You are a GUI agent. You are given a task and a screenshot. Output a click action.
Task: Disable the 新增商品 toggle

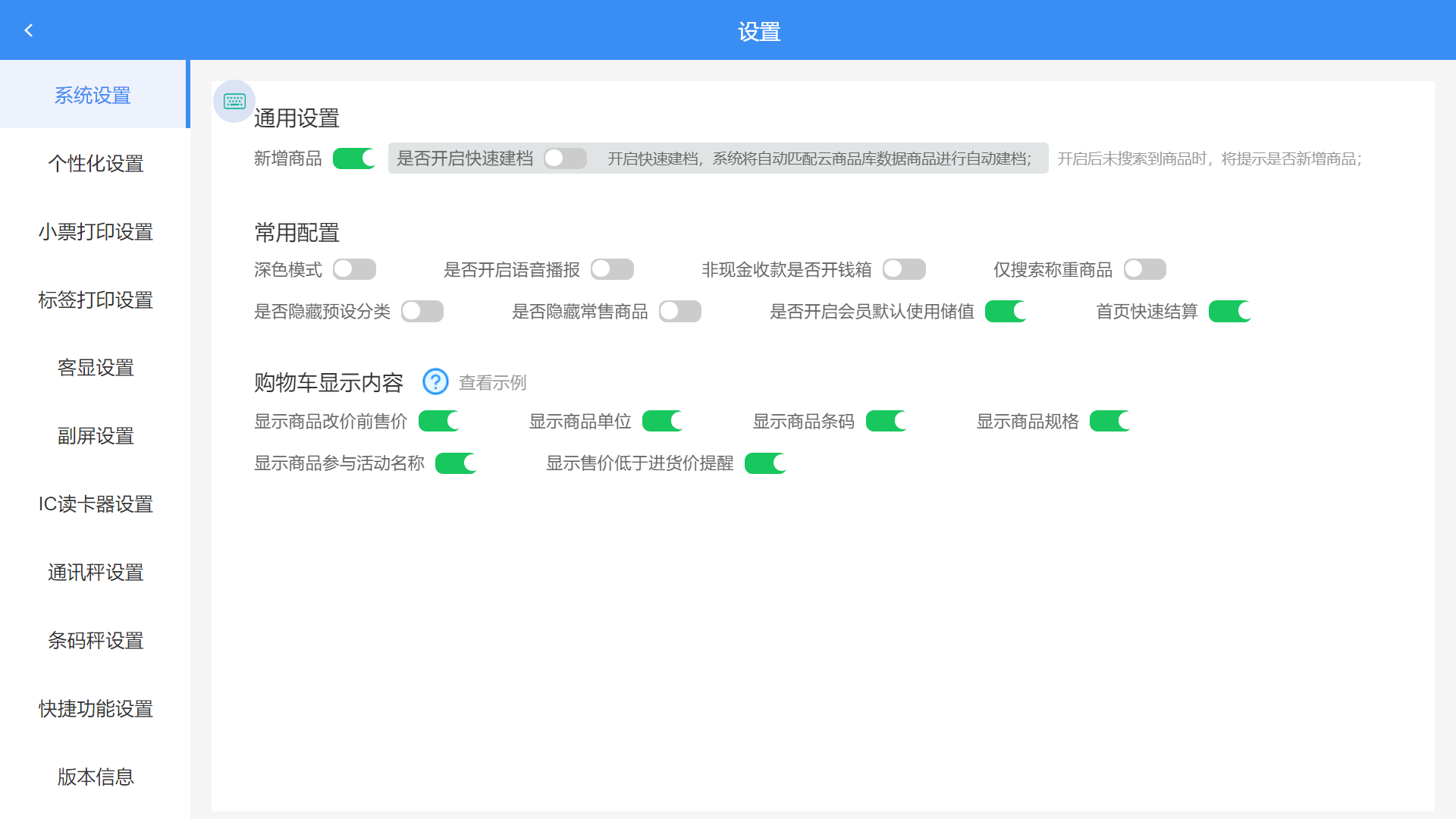coord(354,158)
